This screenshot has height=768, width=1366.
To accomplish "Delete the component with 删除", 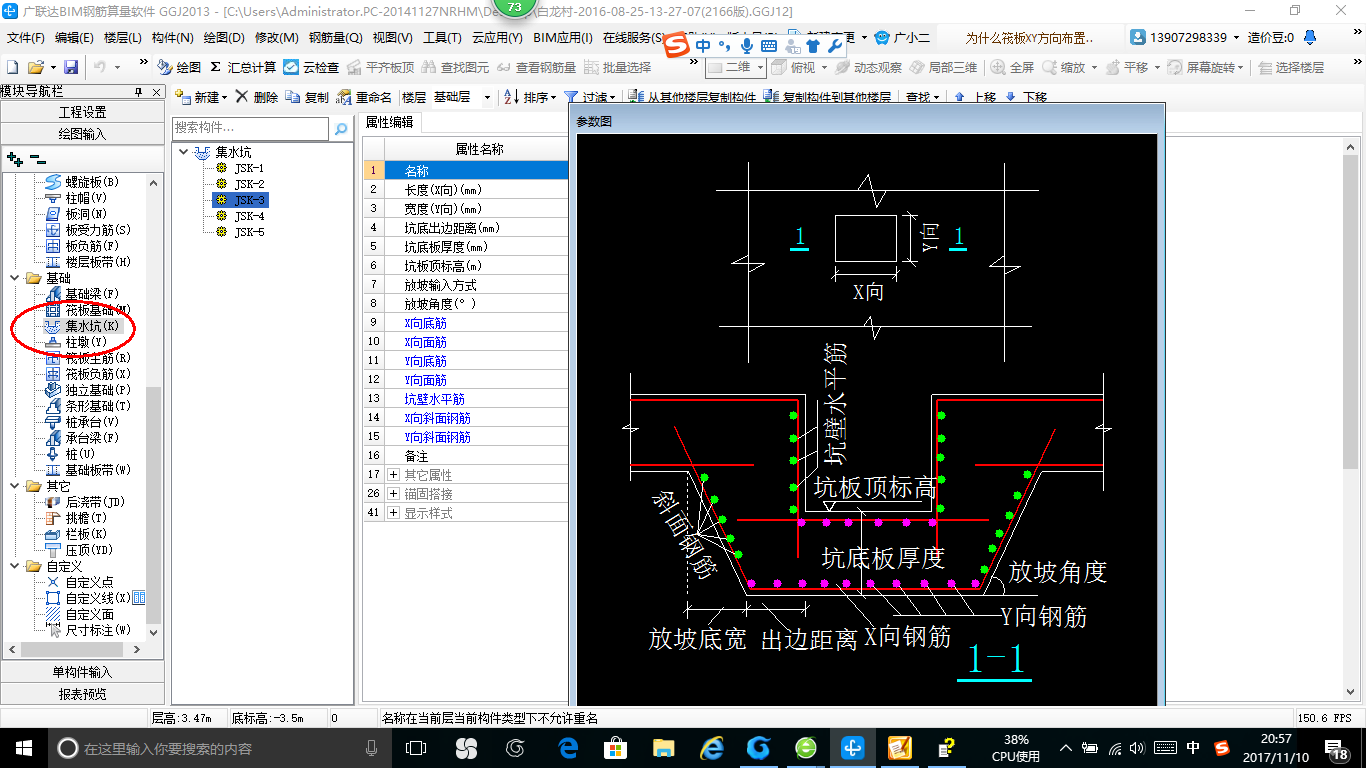I will tap(256, 97).
